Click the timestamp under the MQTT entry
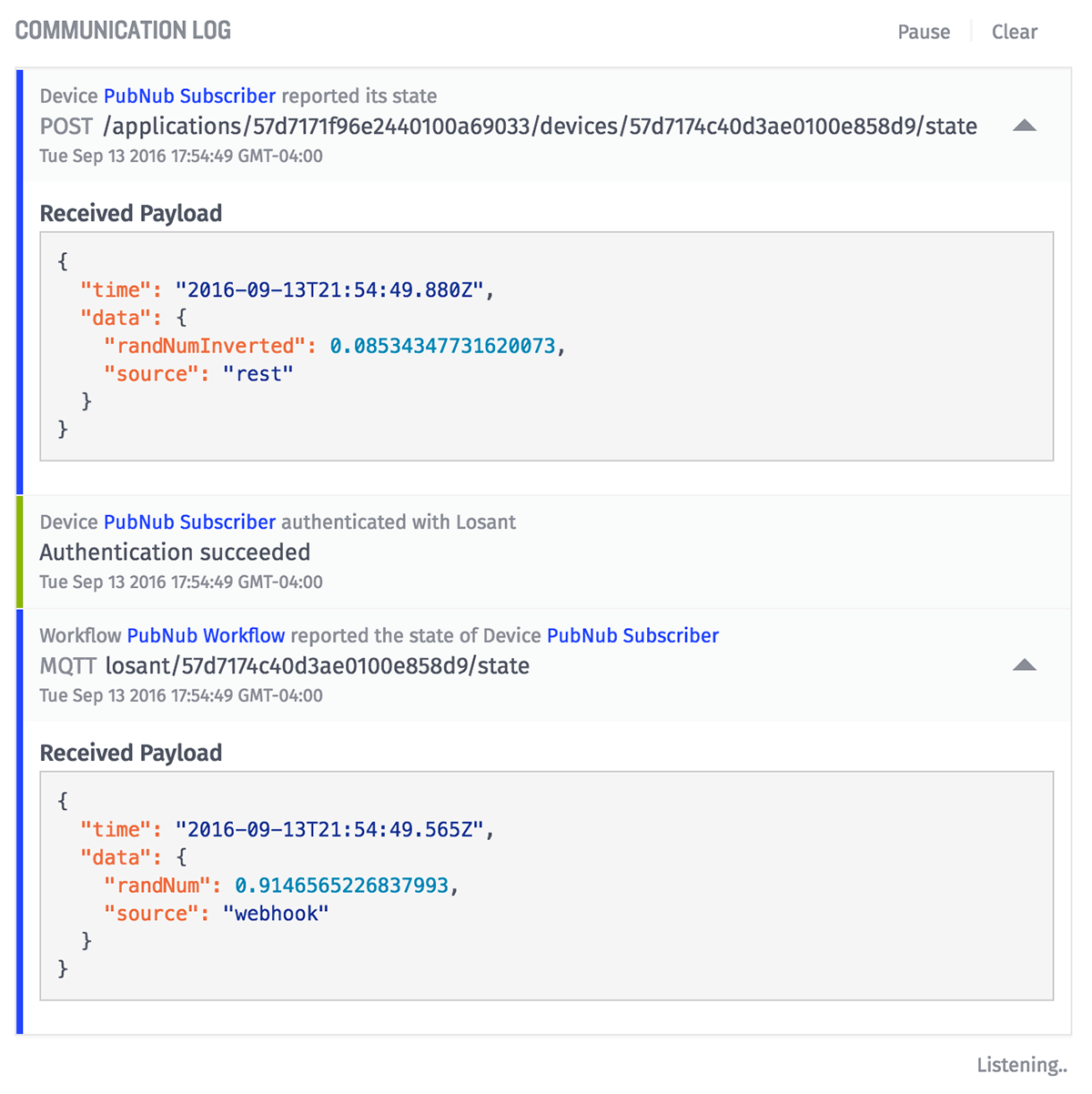This screenshot has height=1094, width=1092. pos(181,695)
